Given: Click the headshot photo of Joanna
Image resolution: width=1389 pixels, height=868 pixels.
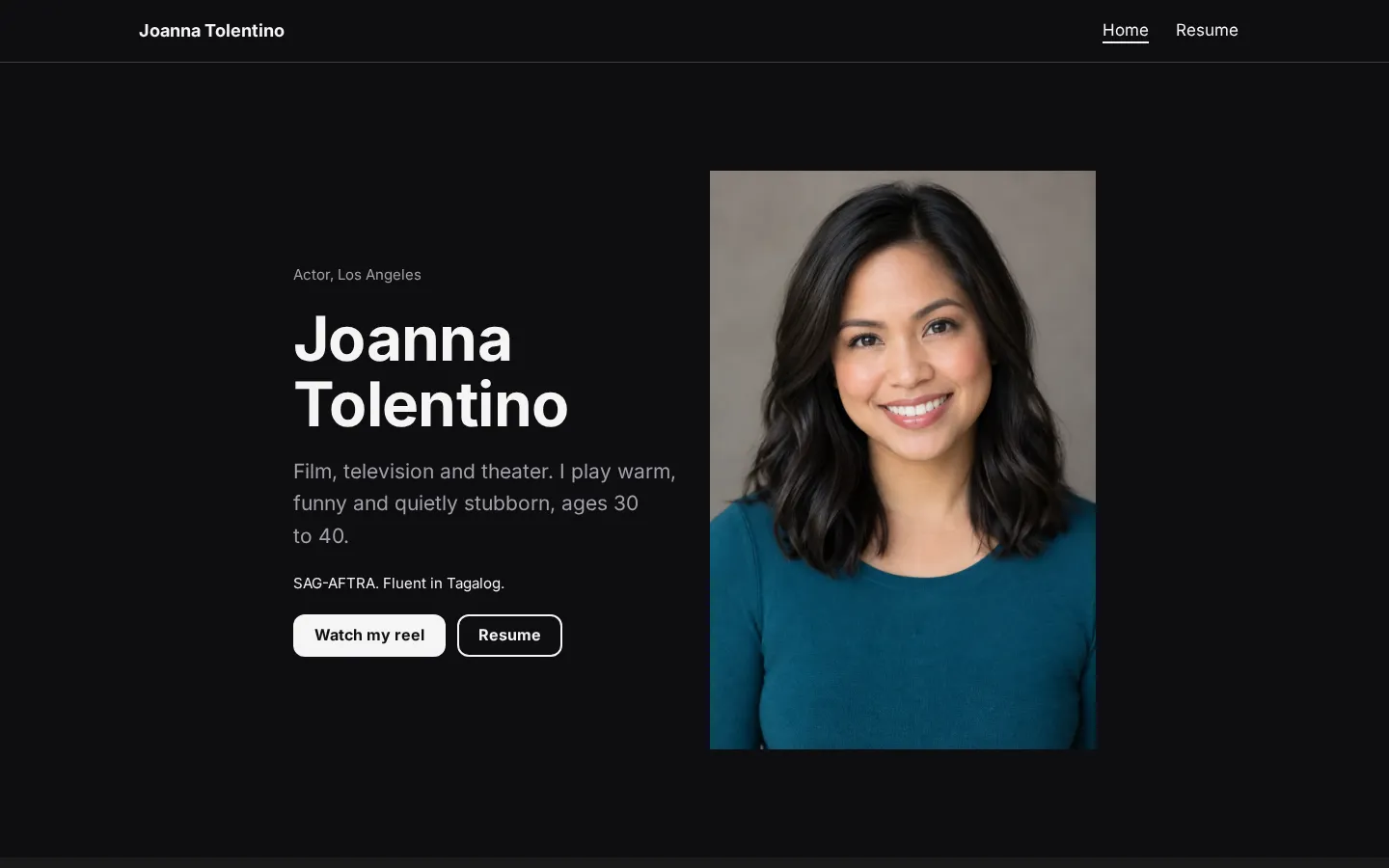Looking at the screenshot, I should tap(903, 460).
